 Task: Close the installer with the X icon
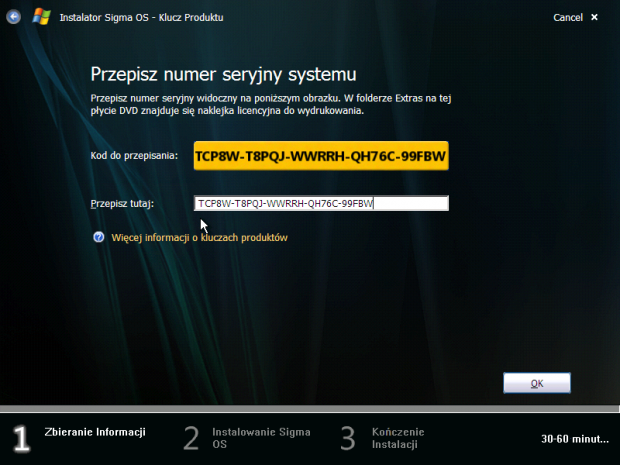(594, 17)
